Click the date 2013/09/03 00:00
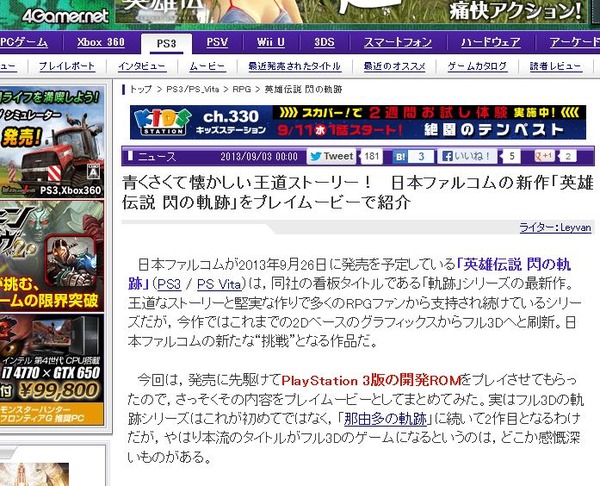This screenshot has height=486, width=600. pos(259,156)
